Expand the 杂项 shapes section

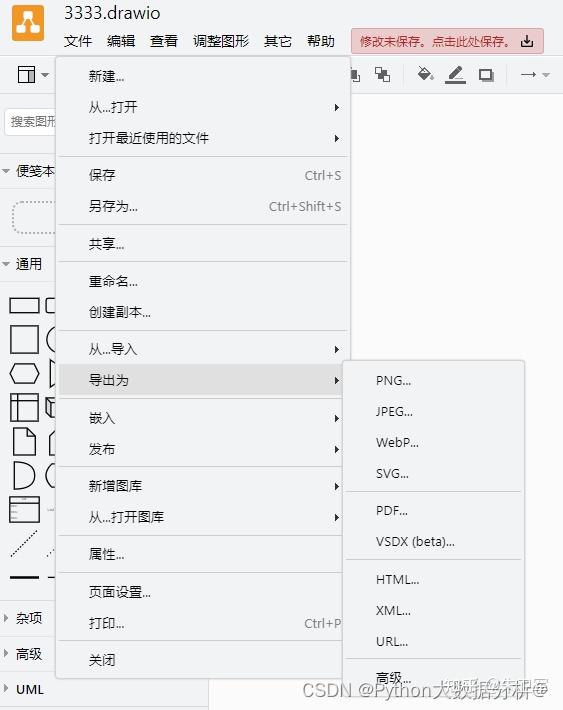click(28, 618)
